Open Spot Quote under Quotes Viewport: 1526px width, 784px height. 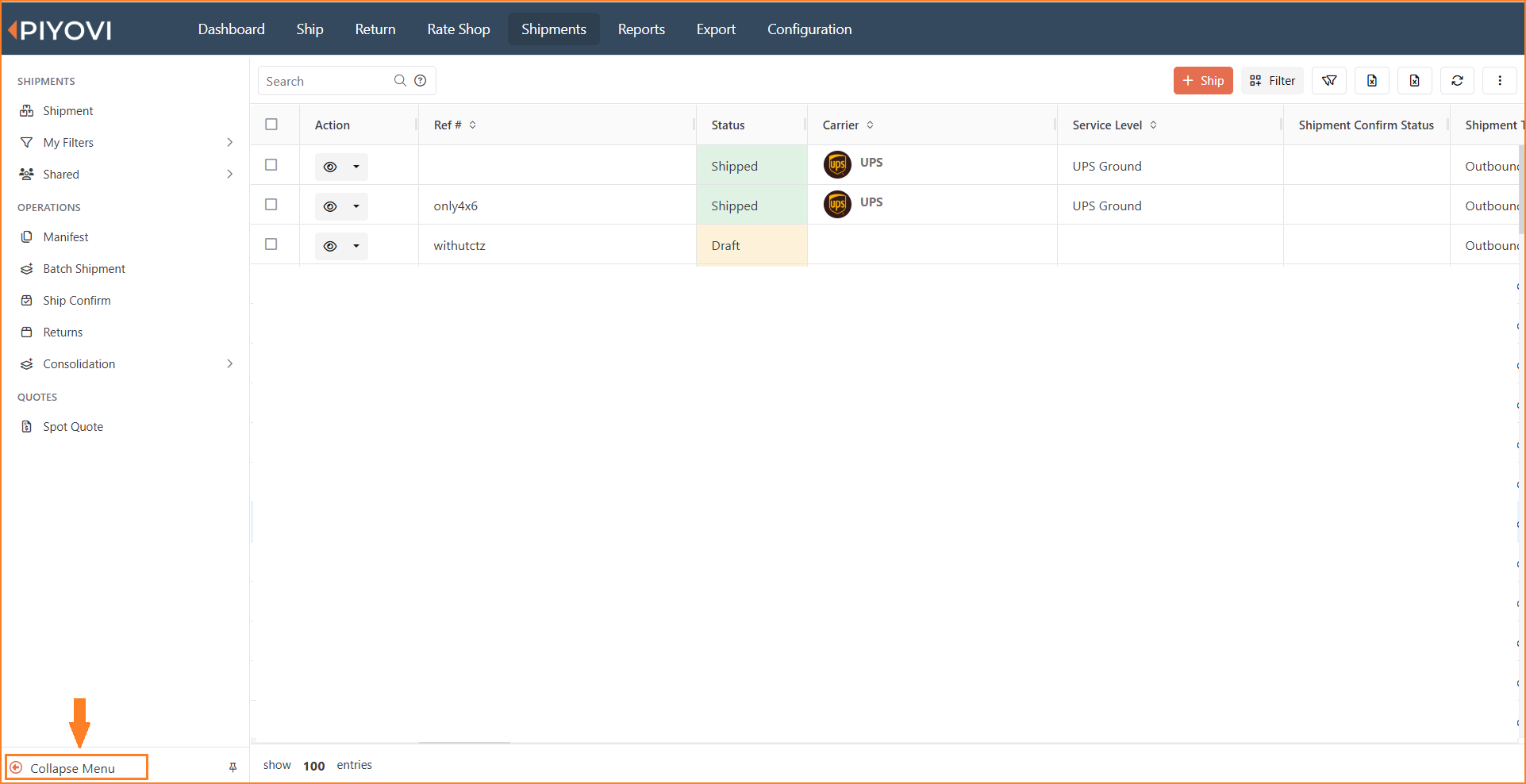pos(72,427)
